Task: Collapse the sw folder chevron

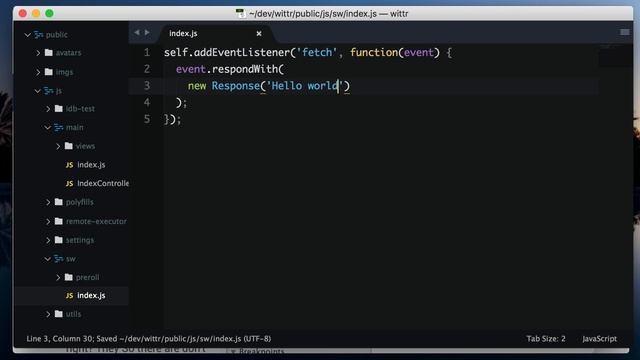Action: 48,259
